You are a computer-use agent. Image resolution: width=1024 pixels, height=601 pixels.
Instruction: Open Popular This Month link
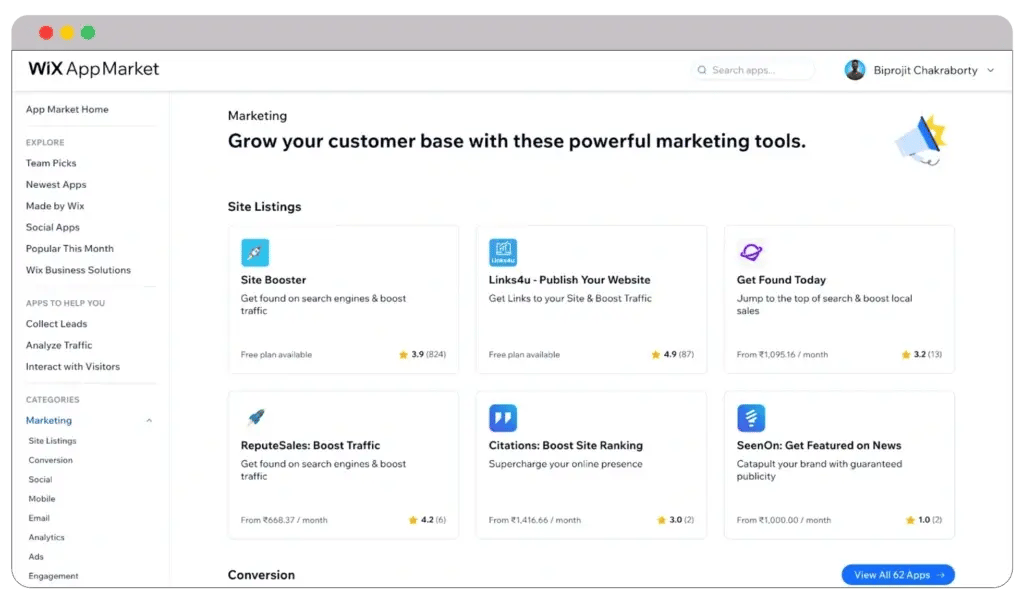(x=70, y=249)
